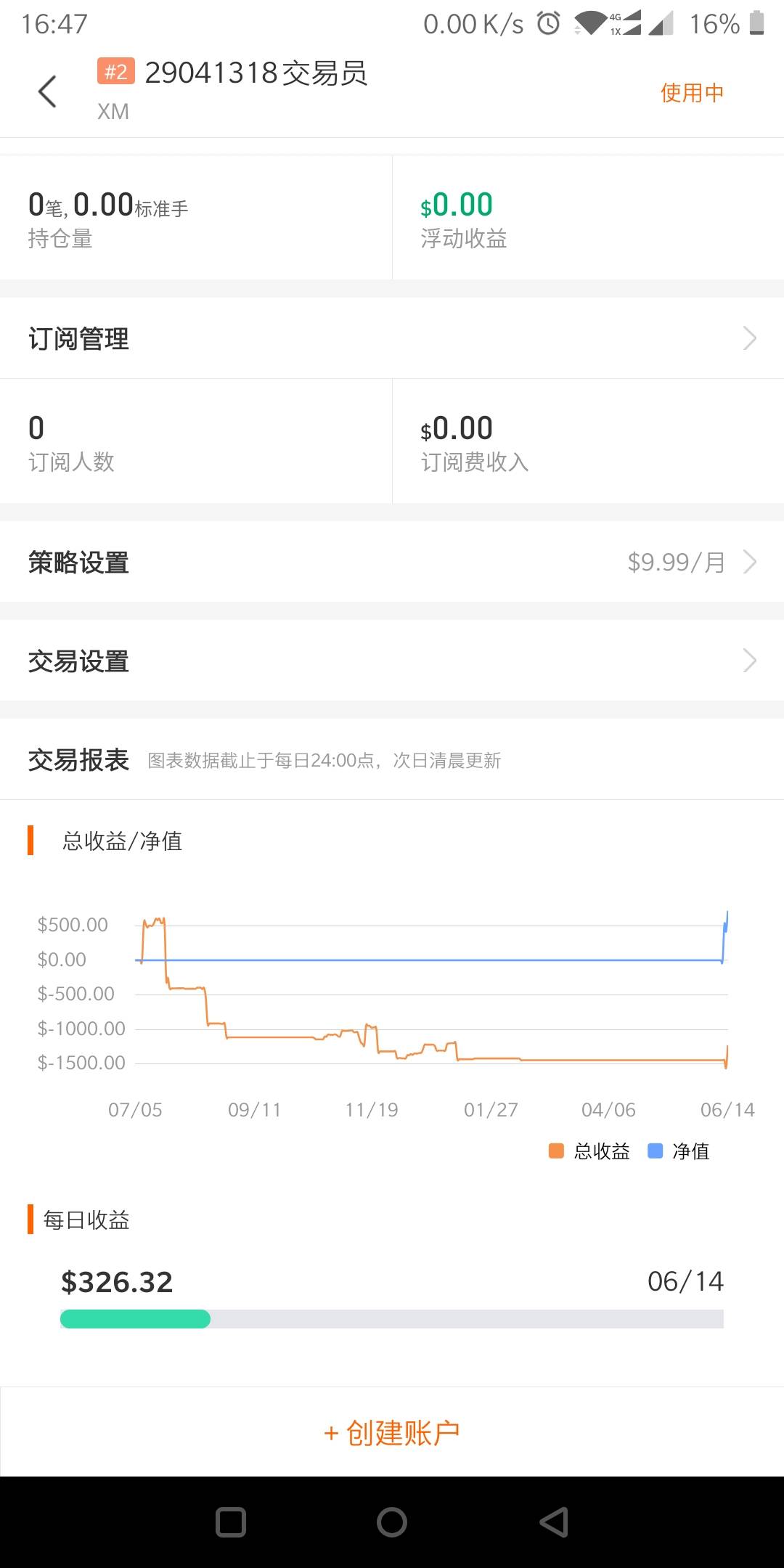The width and height of the screenshot is (784, 1568).
Task: Expand 策略设置 chevron arrow
Action: [750, 562]
